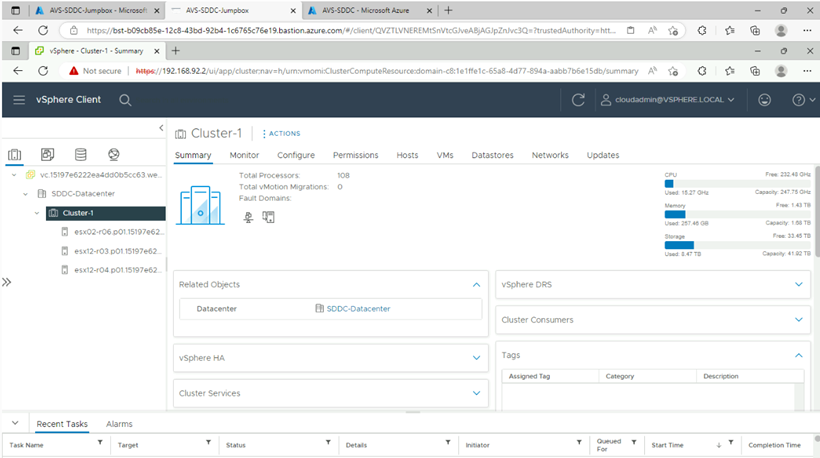Switch to Hosts and Clusters inventory view
The width and height of the screenshot is (820, 458).
[15, 154]
